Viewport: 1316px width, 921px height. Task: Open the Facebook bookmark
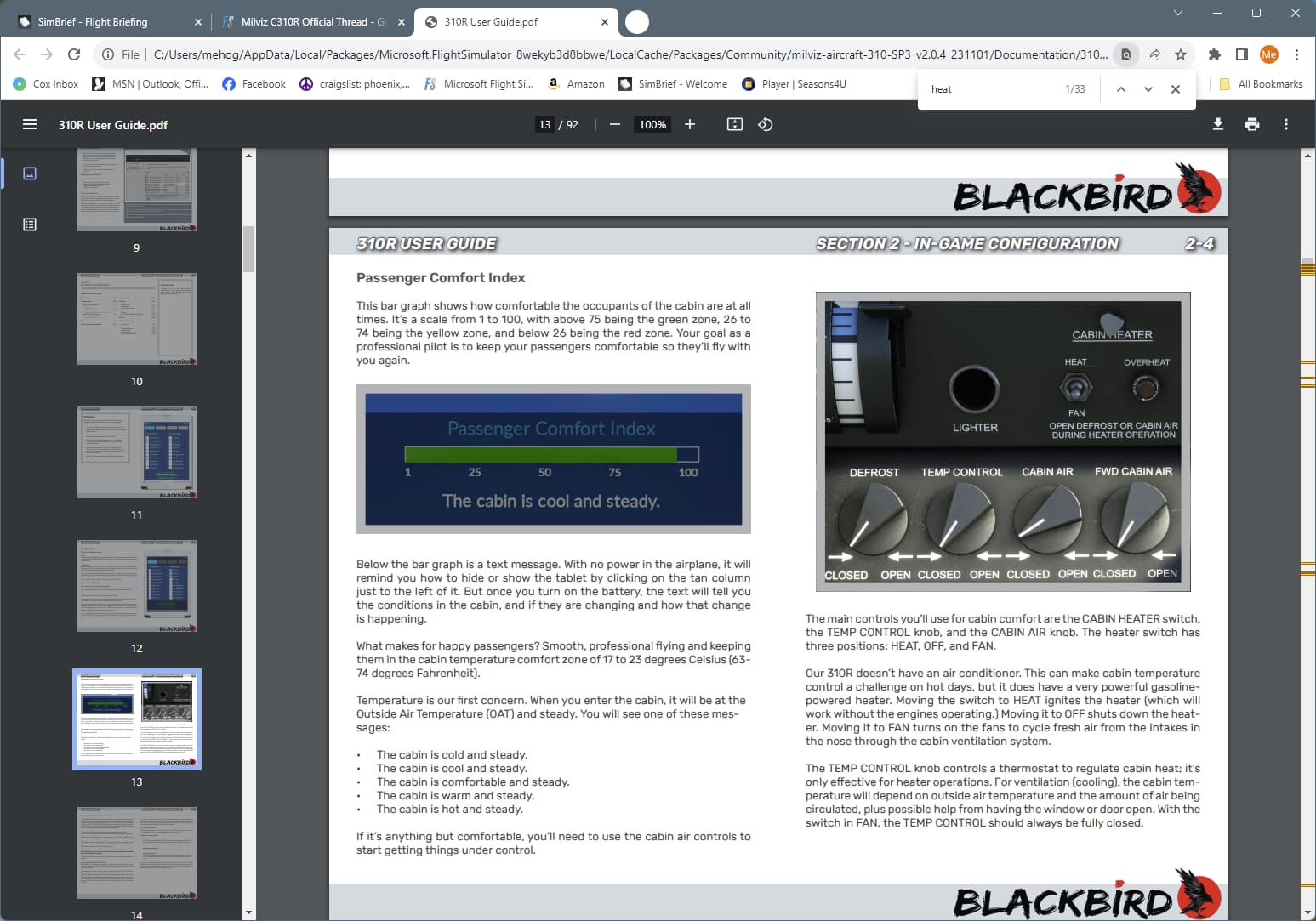pyautogui.click(x=254, y=84)
